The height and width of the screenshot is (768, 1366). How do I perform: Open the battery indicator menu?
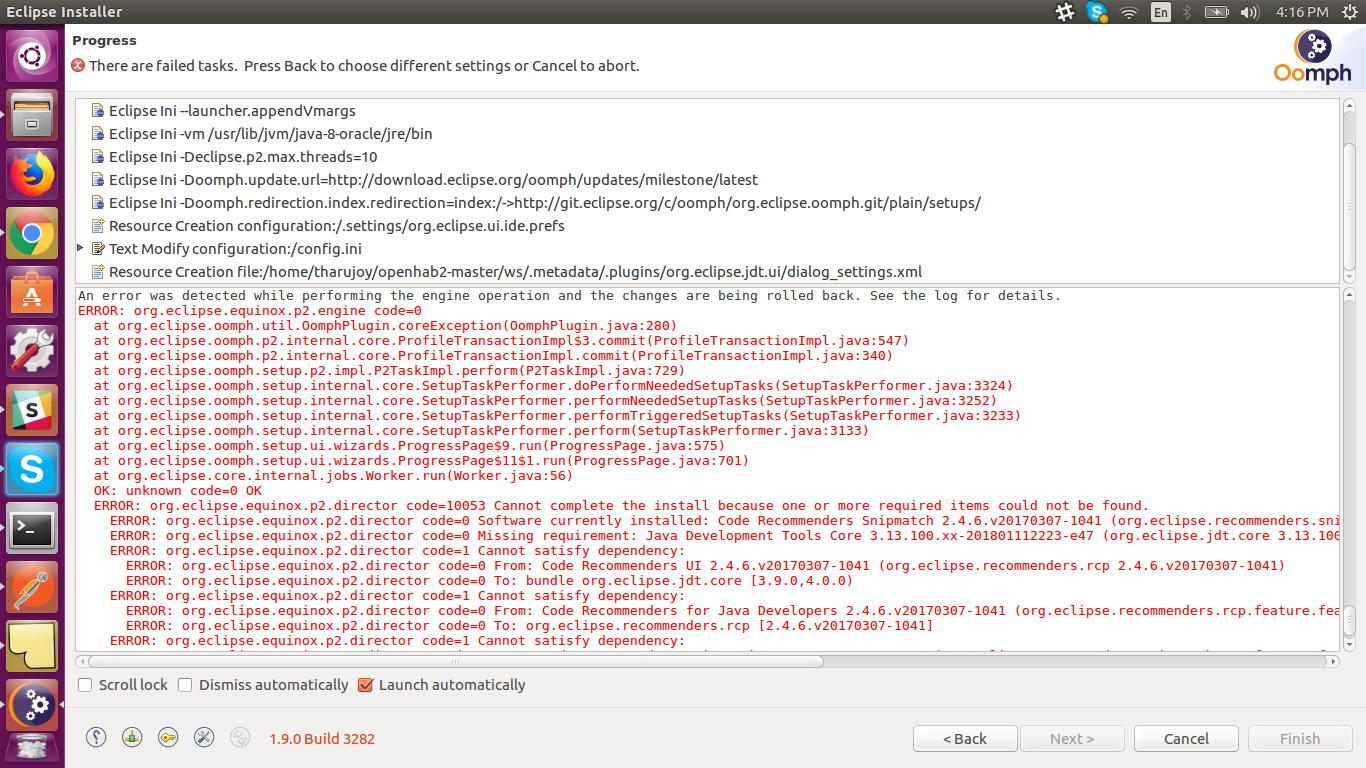pos(1216,12)
